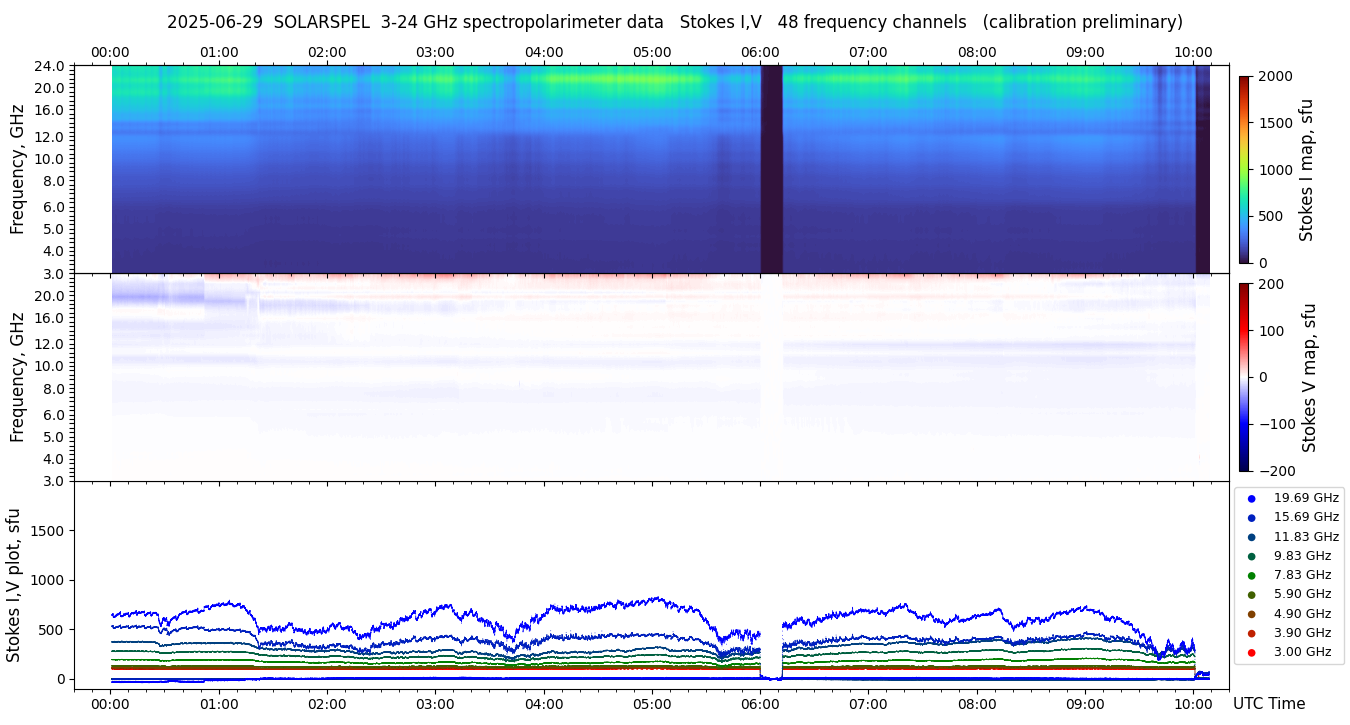
Task: Click the 9.83 GHz legend marker dot
Action: (1251, 556)
